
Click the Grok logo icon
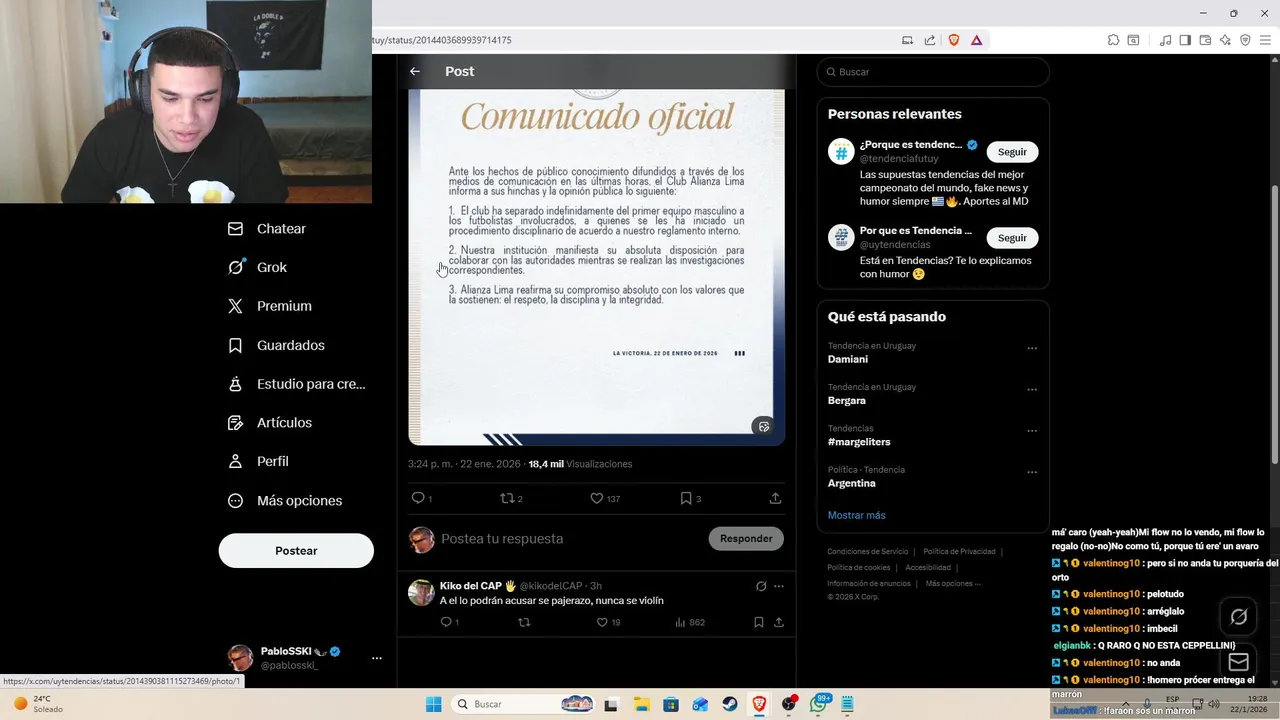click(236, 268)
